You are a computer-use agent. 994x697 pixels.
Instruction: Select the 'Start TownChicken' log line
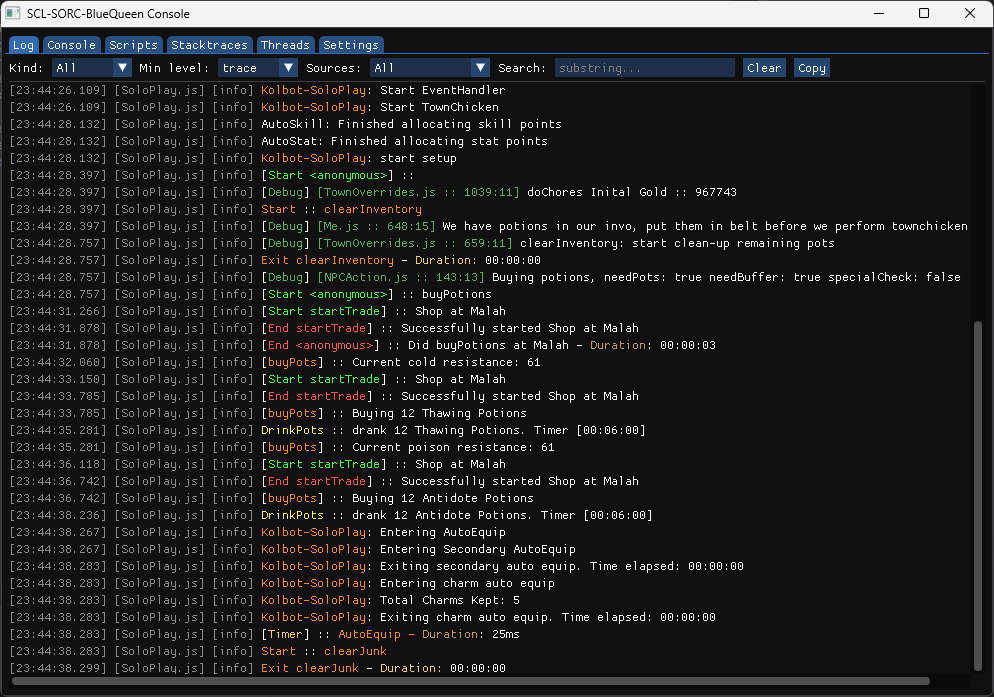coord(254,107)
